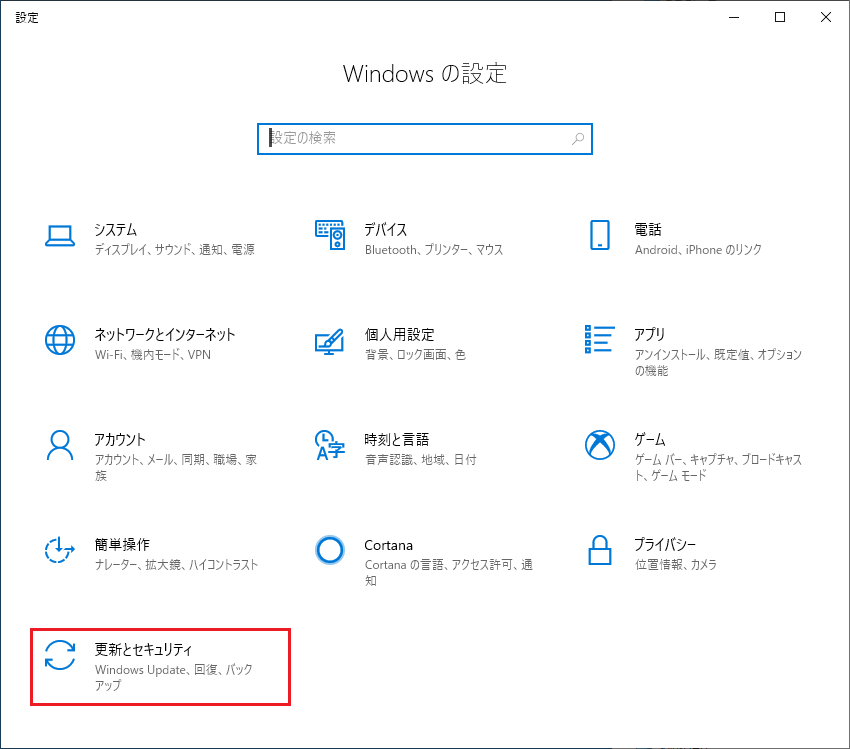Click the アカウント person icon

tap(60, 445)
